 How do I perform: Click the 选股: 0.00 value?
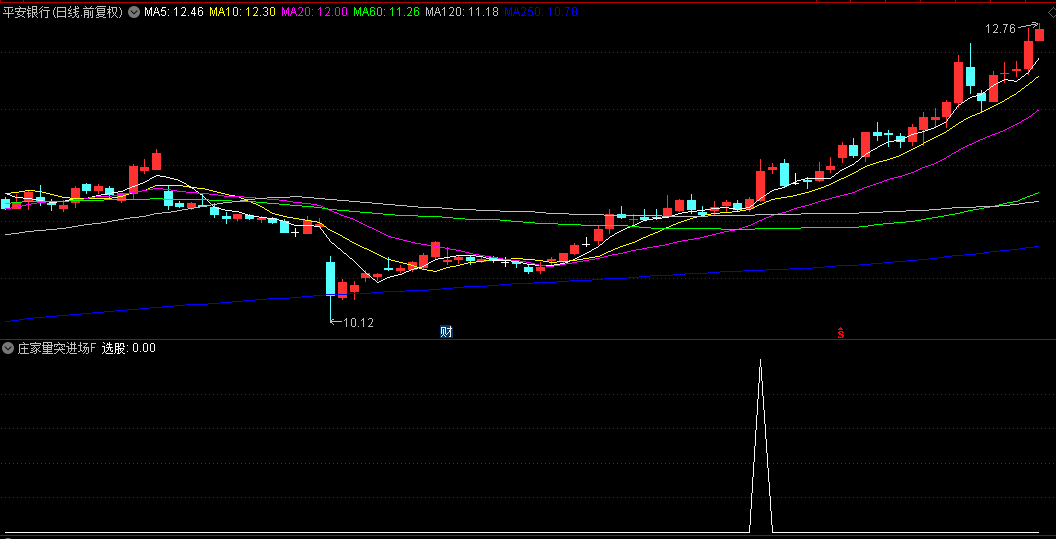pyautogui.click(x=129, y=348)
